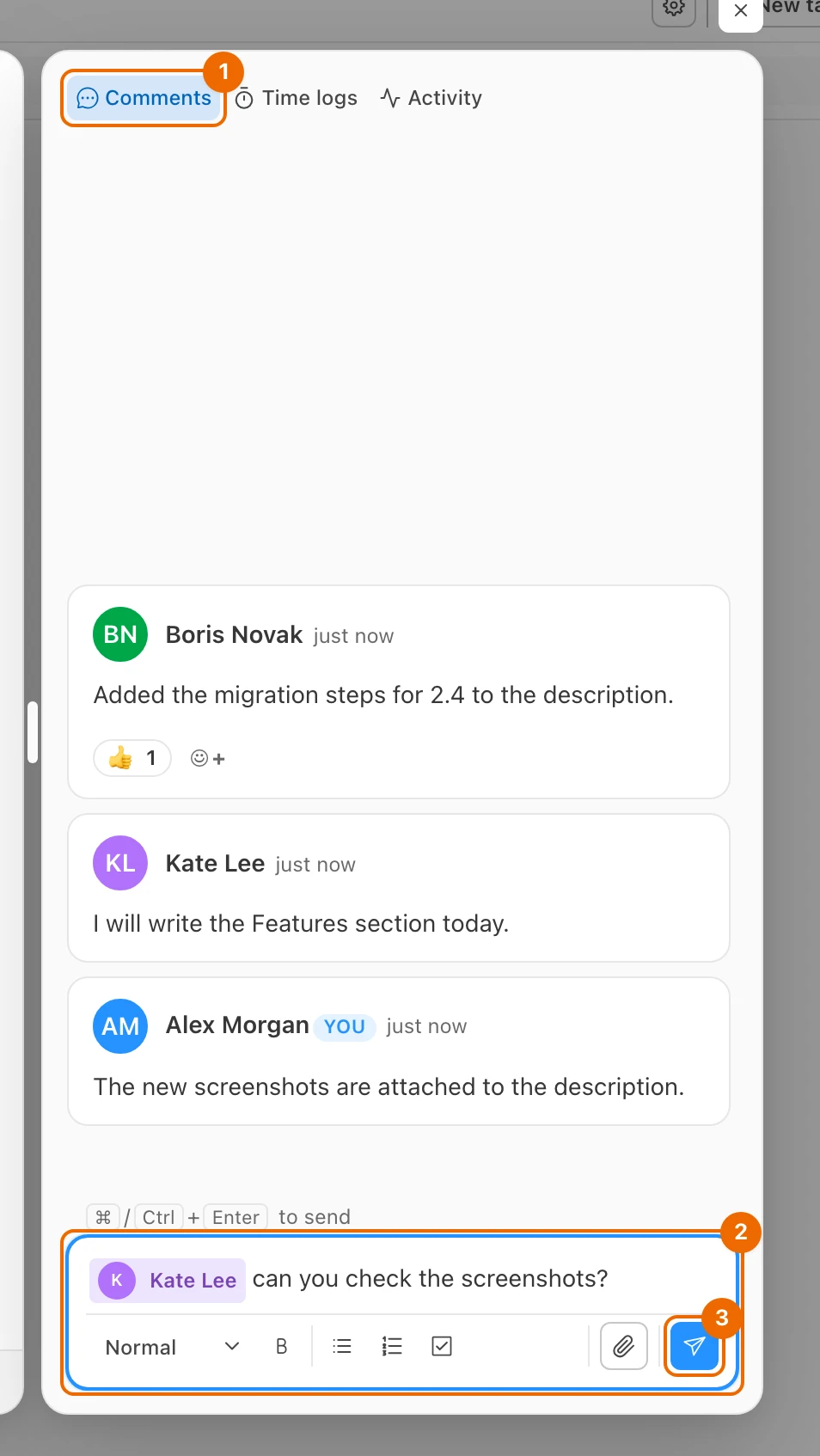Click the name Alex Morgan
820x1456 pixels.
[x=237, y=1025]
